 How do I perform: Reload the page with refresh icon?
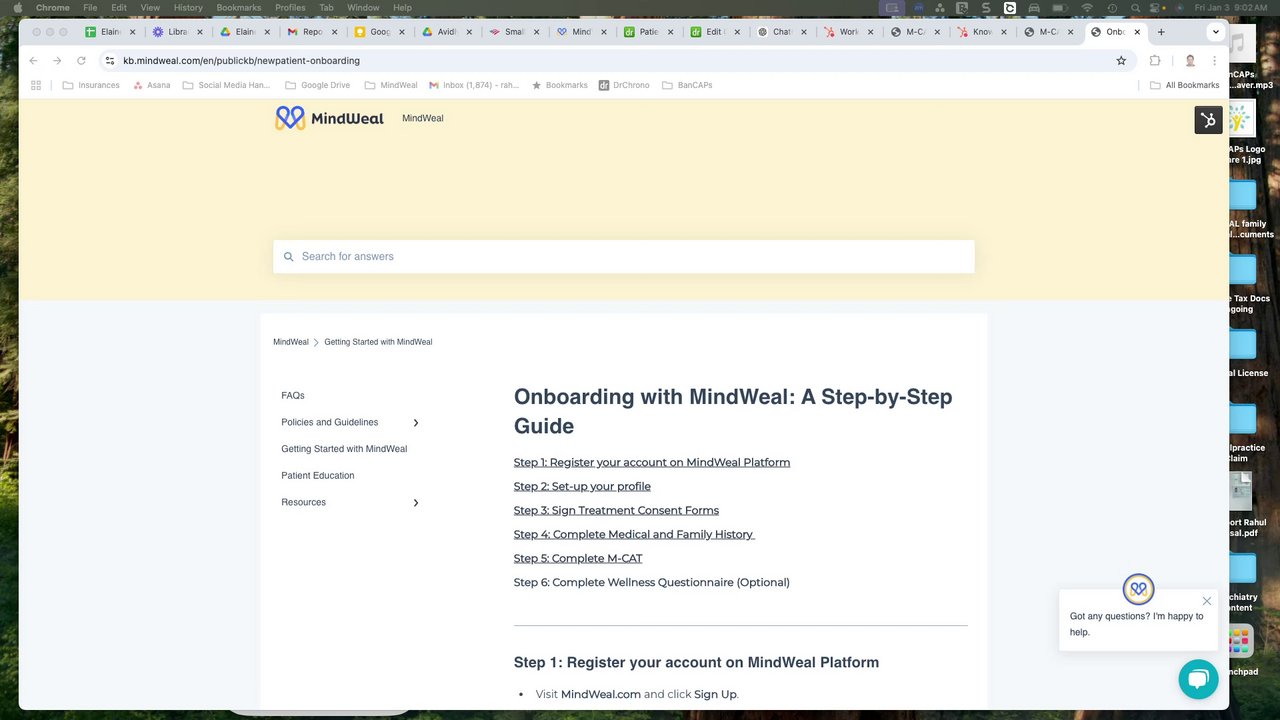pos(81,61)
